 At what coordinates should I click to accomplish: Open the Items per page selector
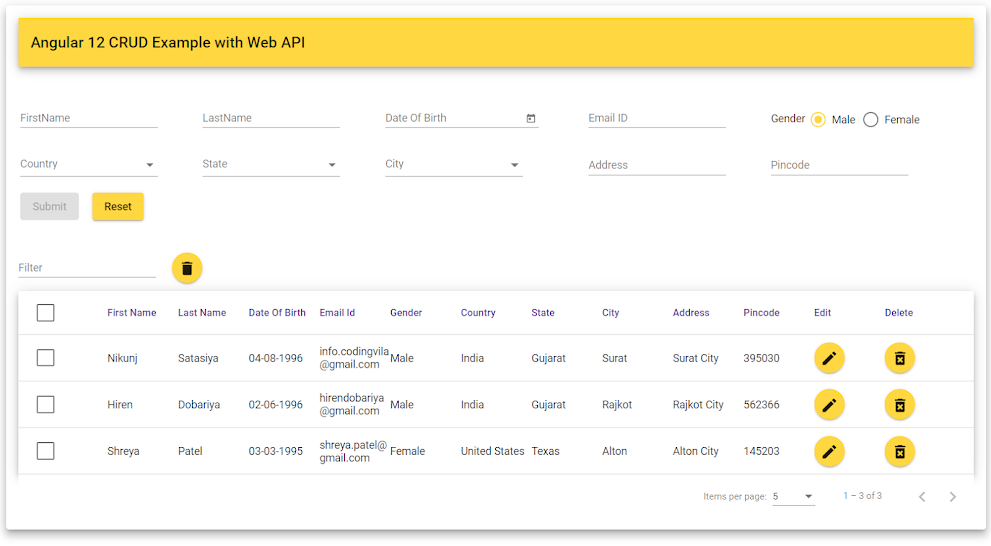[793, 497]
